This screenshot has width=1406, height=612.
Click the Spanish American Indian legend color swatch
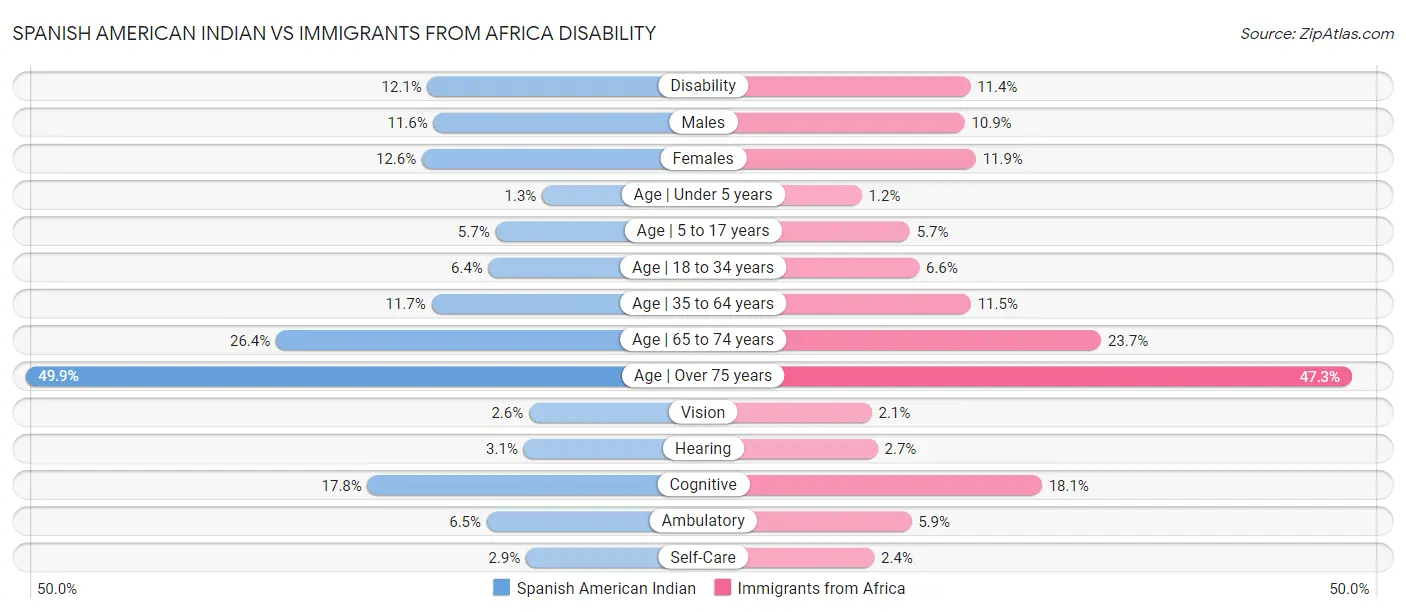click(502, 588)
